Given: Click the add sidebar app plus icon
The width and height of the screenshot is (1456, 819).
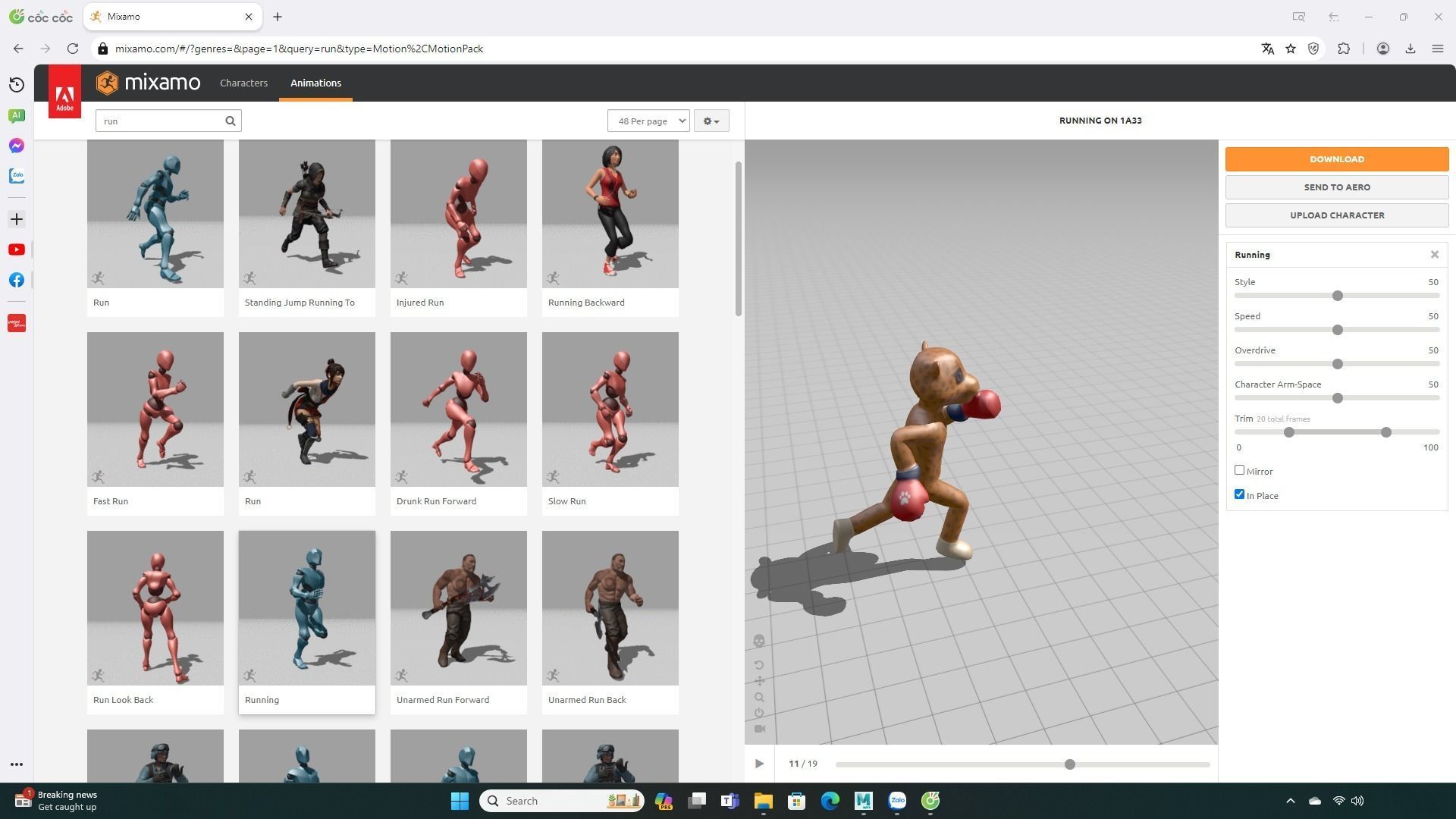Looking at the screenshot, I should click(17, 219).
